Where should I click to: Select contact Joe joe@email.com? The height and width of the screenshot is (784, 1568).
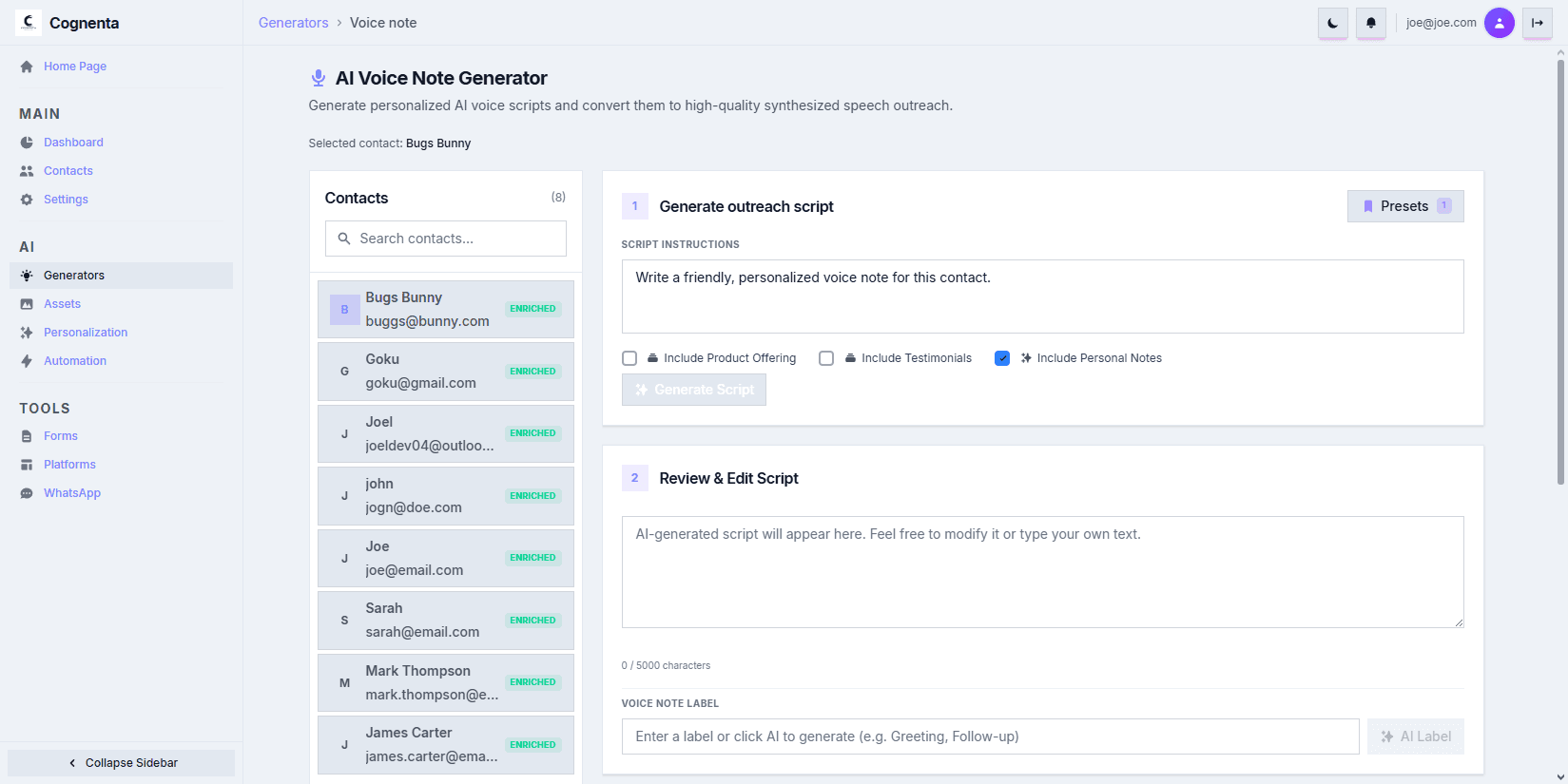coord(446,558)
